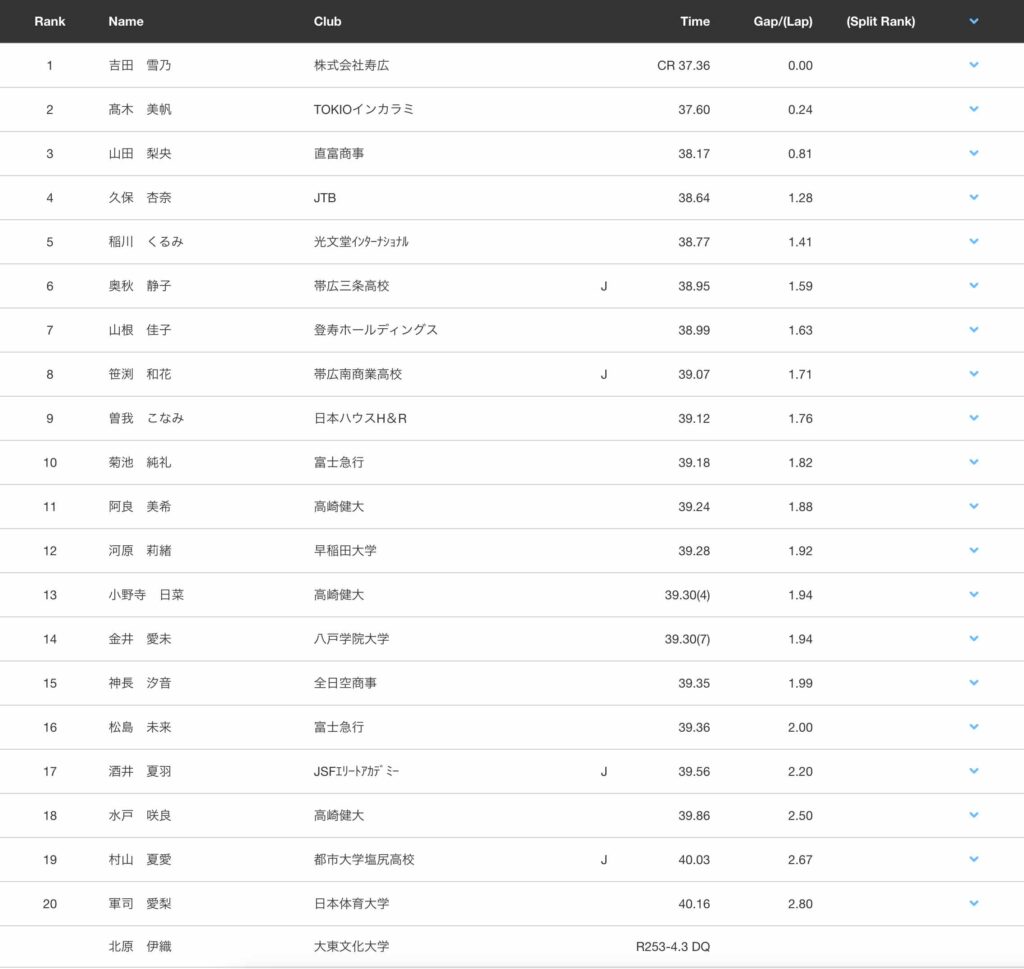Click the Rank column header
The width and height of the screenshot is (1024, 969).
coord(50,21)
